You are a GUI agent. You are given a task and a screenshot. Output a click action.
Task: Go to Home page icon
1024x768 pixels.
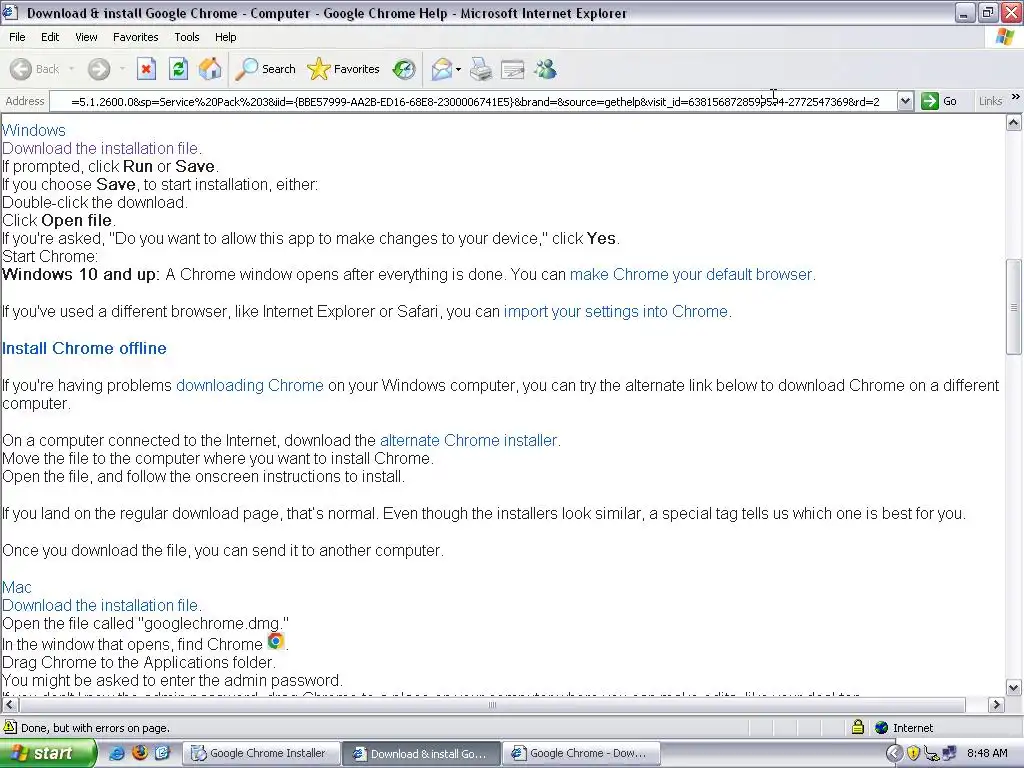[210, 69]
